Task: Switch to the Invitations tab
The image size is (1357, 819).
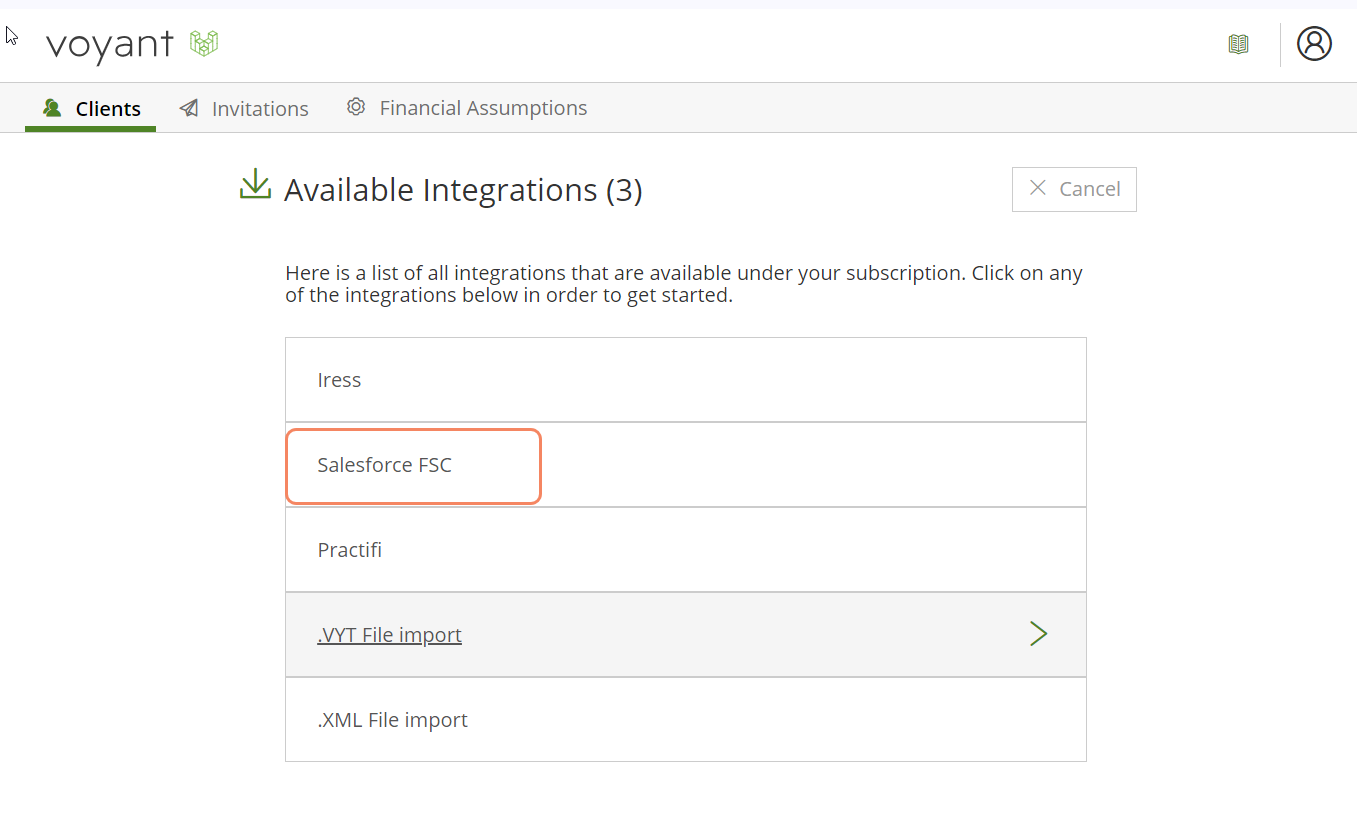Action: [245, 108]
